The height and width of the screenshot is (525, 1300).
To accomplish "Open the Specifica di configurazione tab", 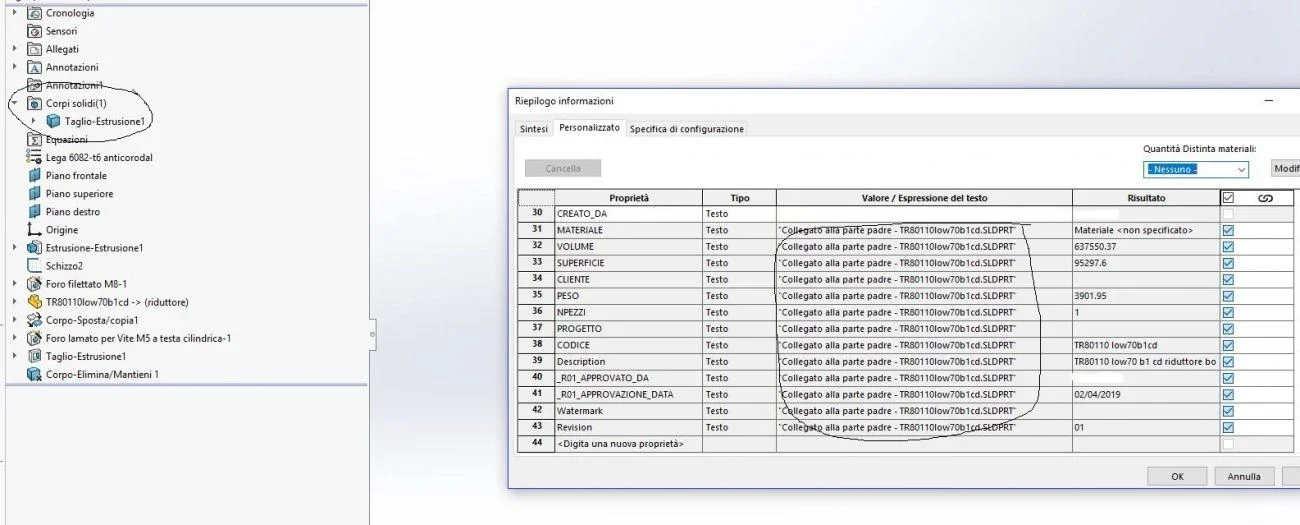I will 686,129.
